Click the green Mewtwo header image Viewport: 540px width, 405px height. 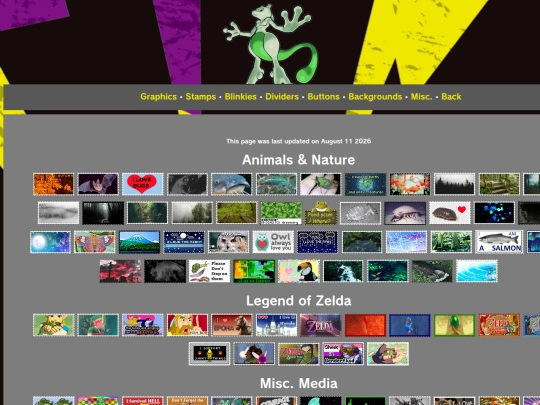pos(270,43)
